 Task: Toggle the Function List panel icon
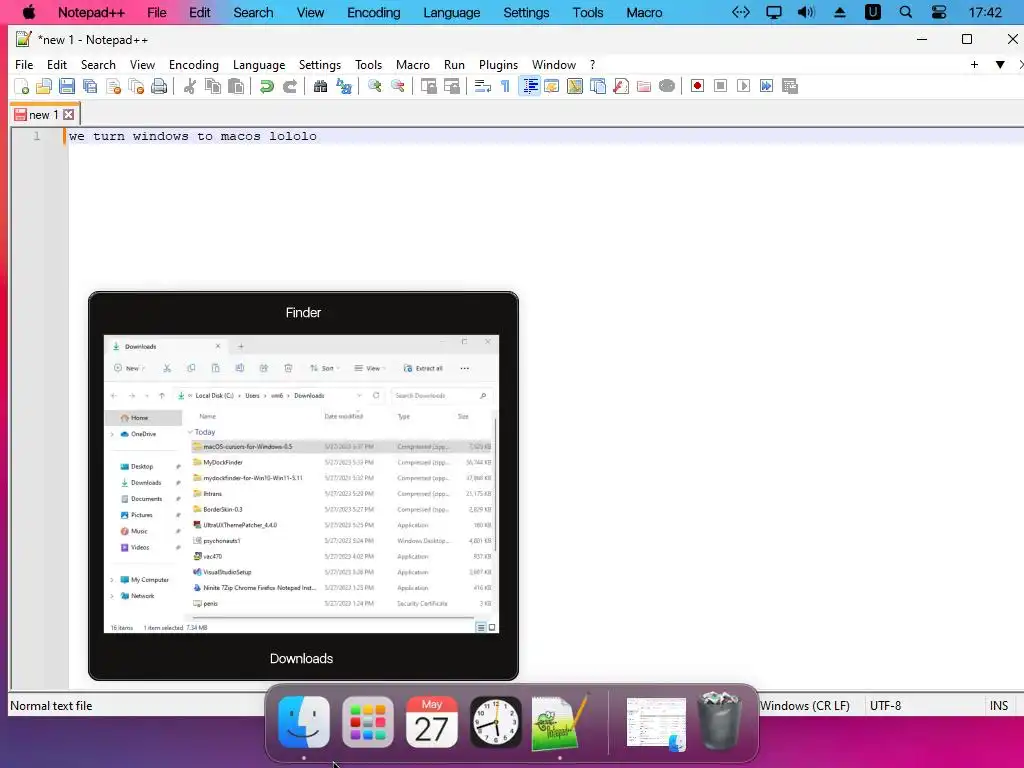(621, 86)
